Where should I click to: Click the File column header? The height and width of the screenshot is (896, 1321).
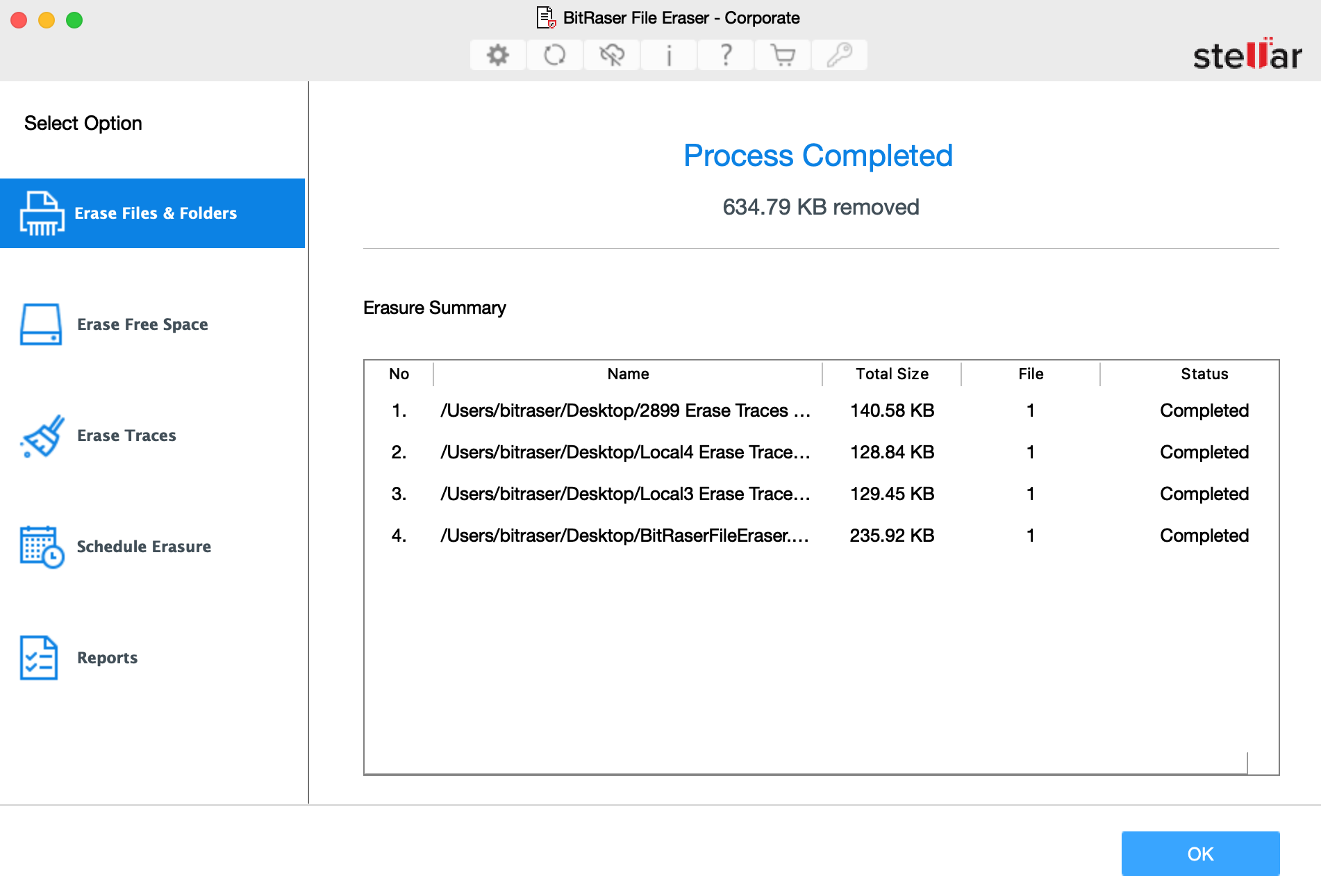click(1031, 374)
